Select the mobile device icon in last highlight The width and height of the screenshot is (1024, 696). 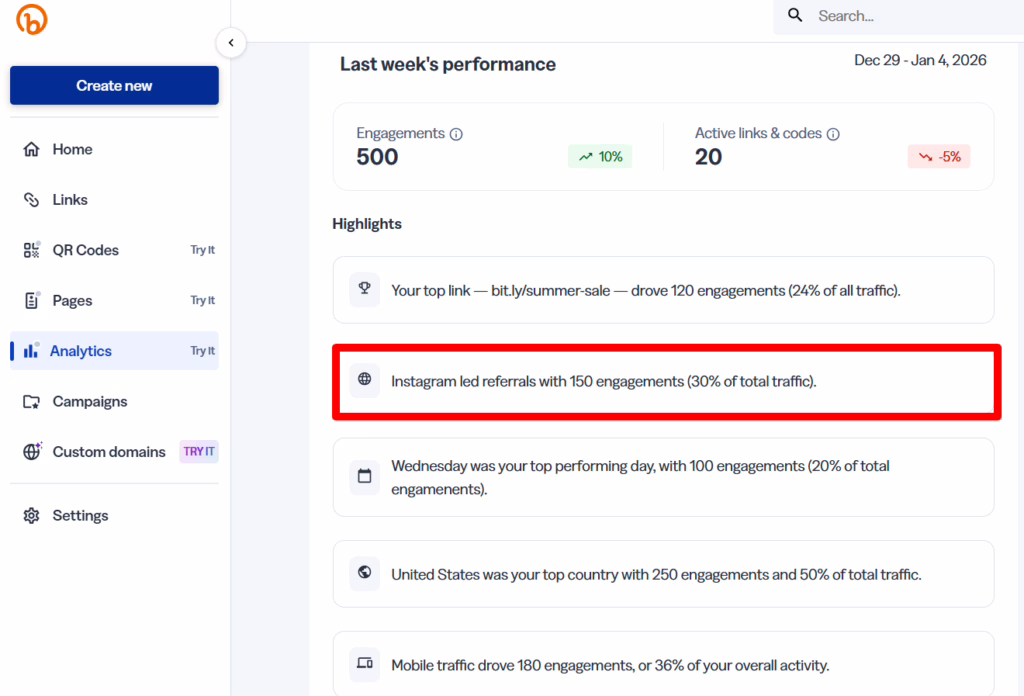click(x=364, y=664)
